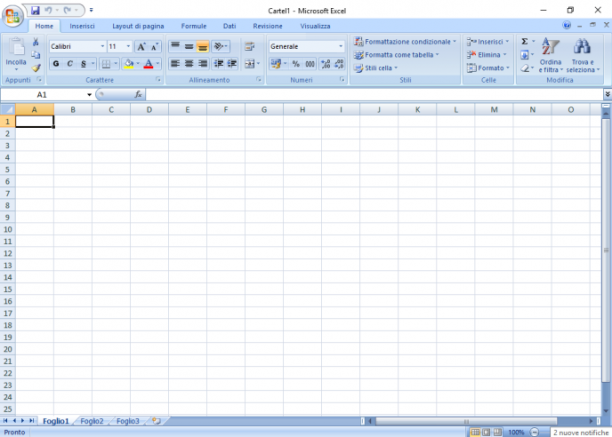Activate the Format Painter brush

36,68
